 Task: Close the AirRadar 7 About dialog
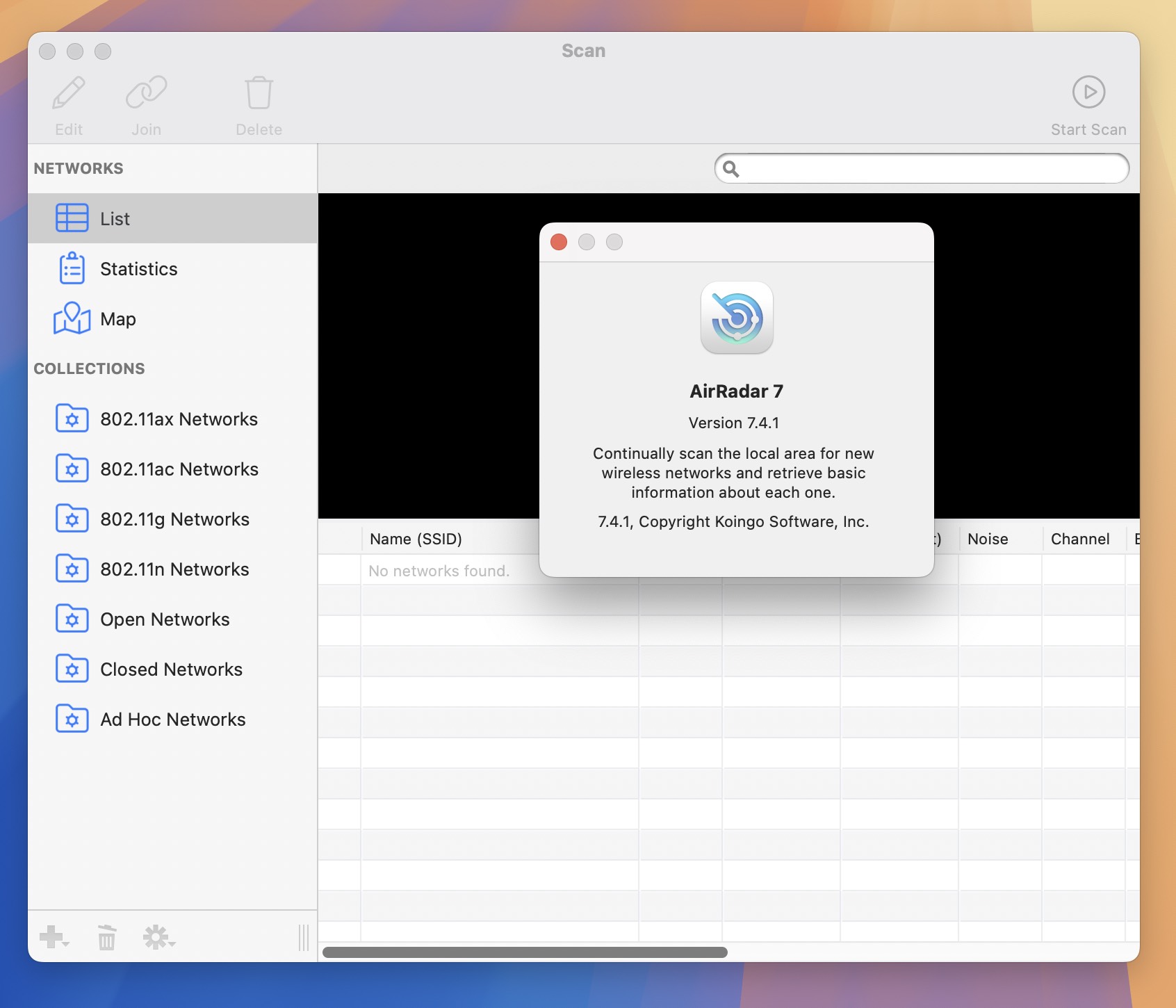pos(559,242)
